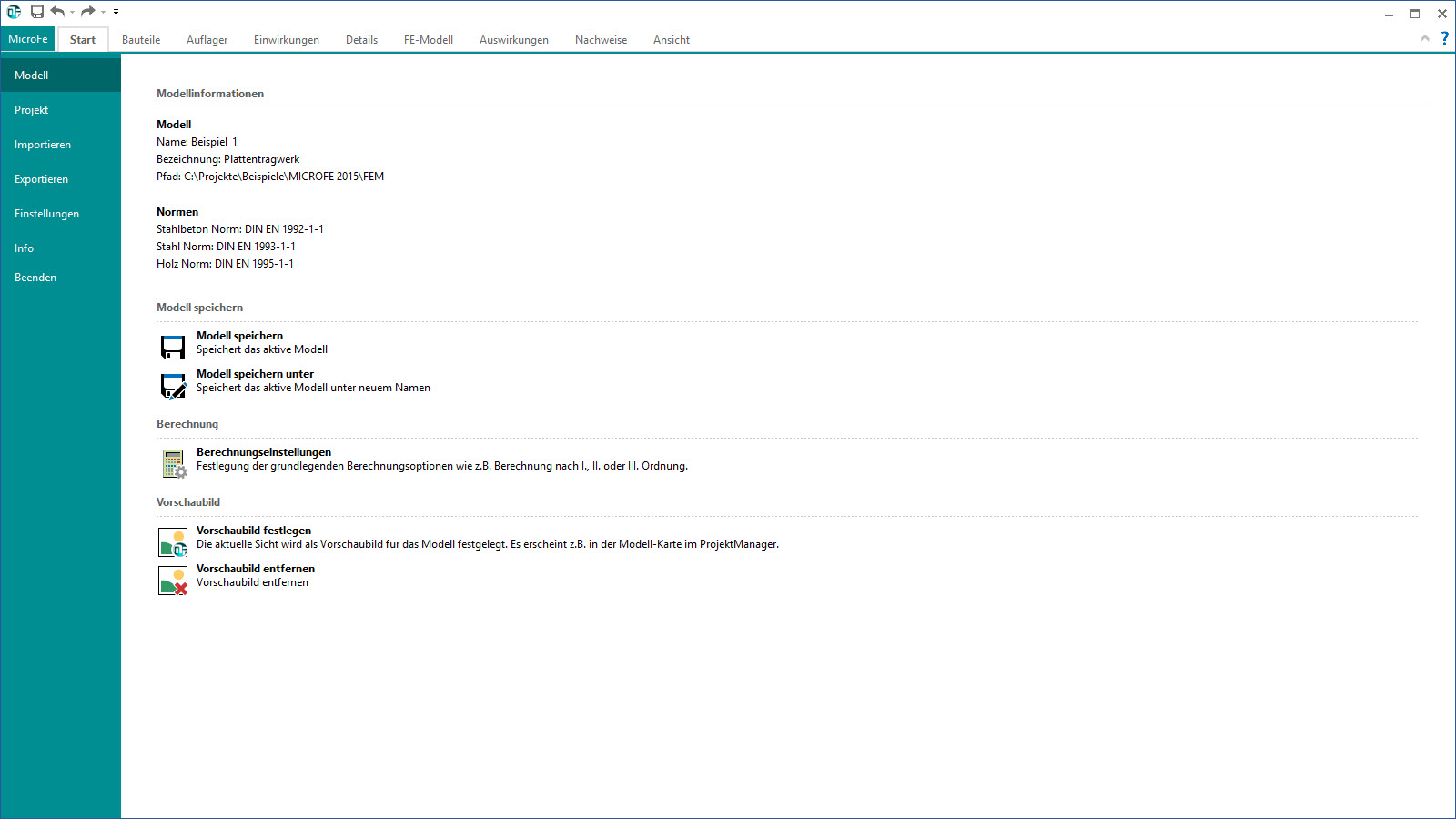The image size is (1456, 819).
Task: Click the Vorschaubild entfernen picture icon
Action: (173, 581)
